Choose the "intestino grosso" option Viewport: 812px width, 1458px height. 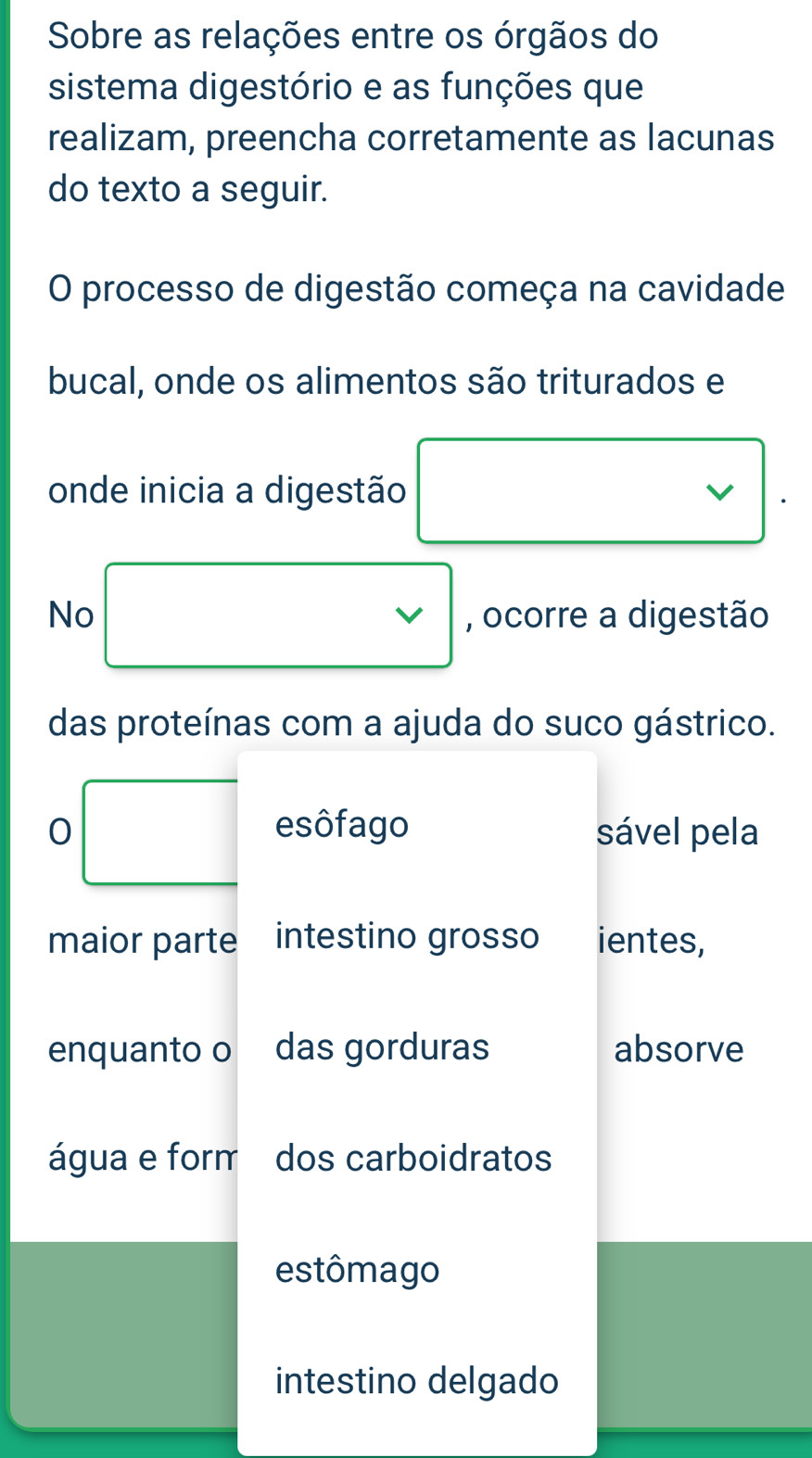(407, 935)
